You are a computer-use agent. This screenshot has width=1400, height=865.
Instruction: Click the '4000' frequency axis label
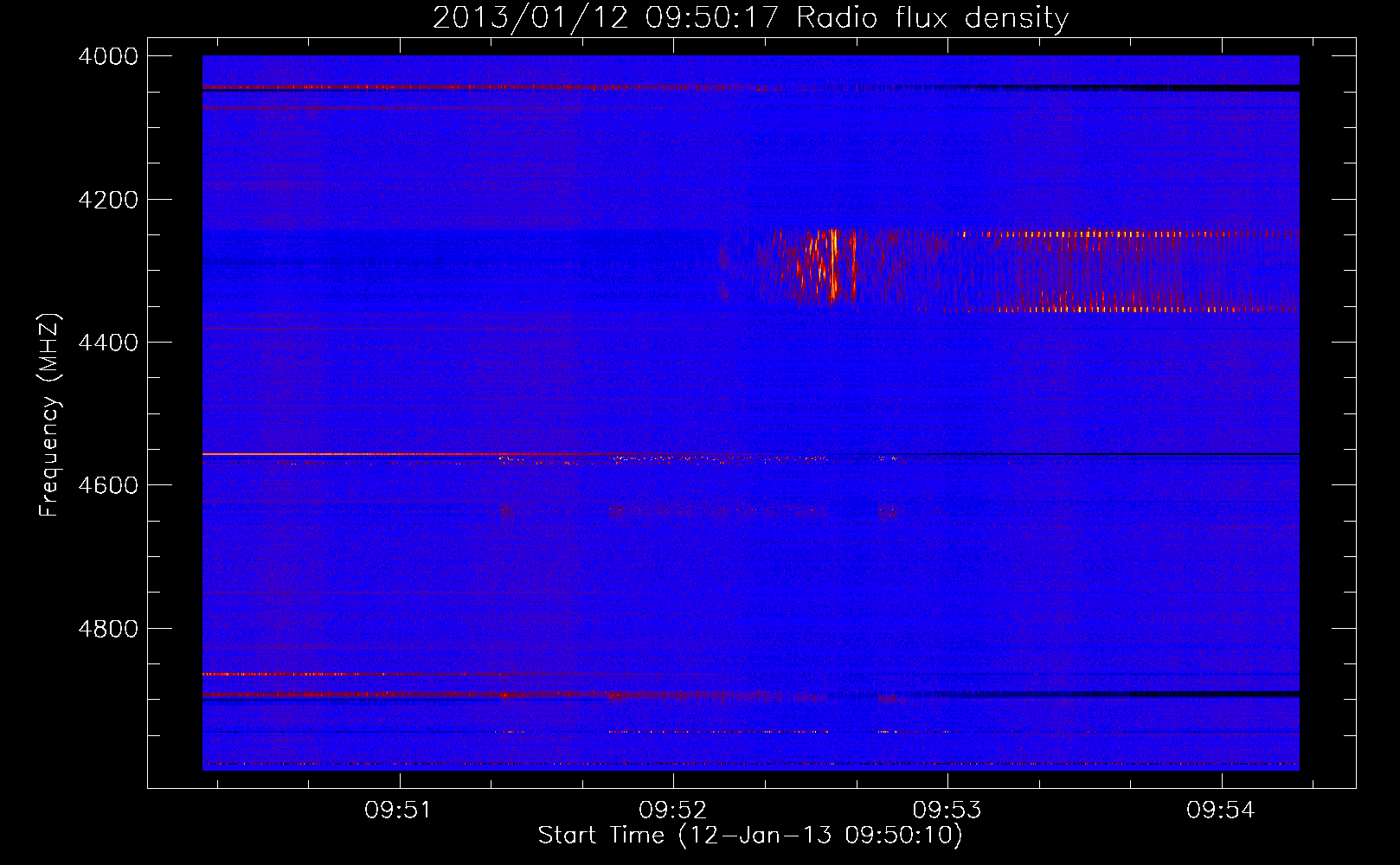coord(108,56)
